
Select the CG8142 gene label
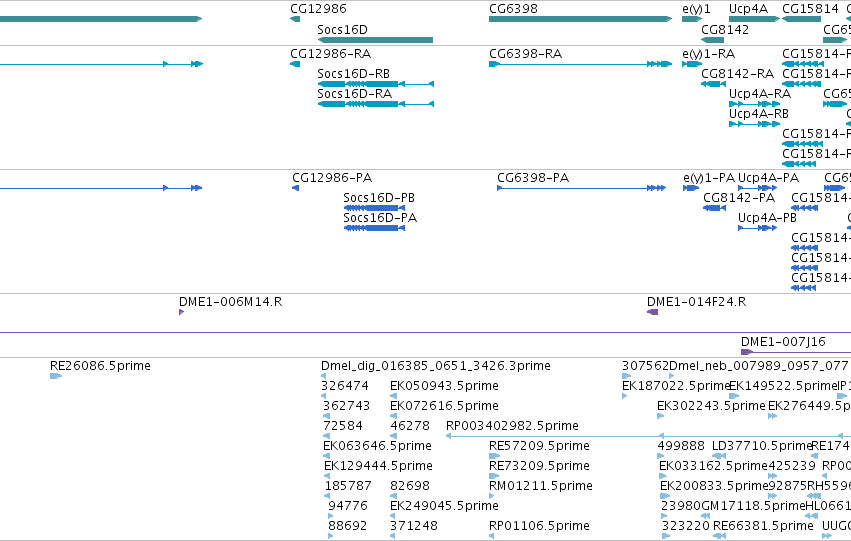(725, 29)
